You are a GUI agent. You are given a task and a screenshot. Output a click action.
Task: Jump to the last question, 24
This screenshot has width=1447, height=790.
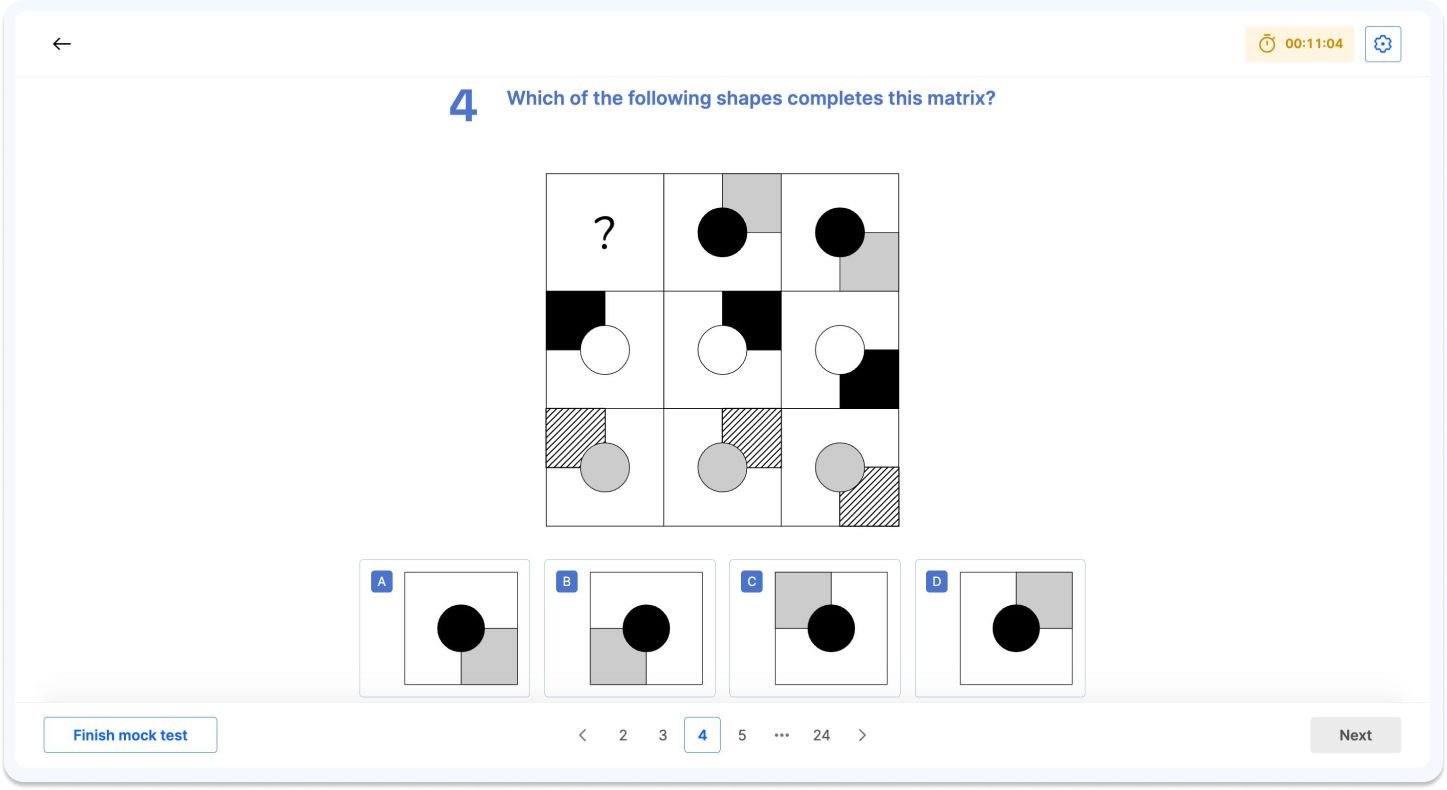coord(821,735)
